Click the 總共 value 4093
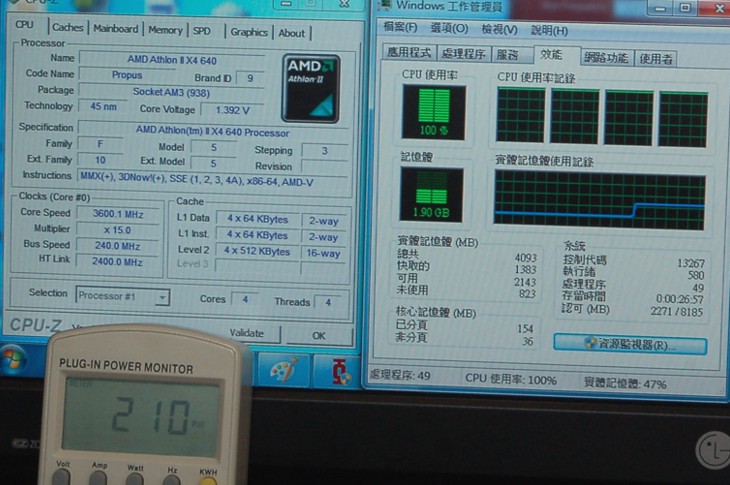The width and height of the screenshot is (730, 485). coord(526,258)
